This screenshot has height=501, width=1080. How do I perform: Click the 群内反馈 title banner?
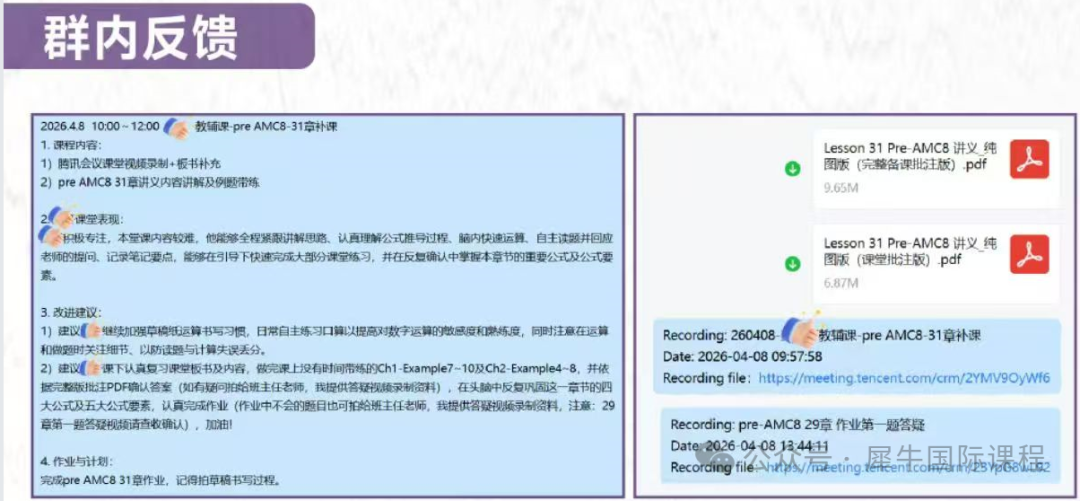pyautogui.click(x=158, y=36)
